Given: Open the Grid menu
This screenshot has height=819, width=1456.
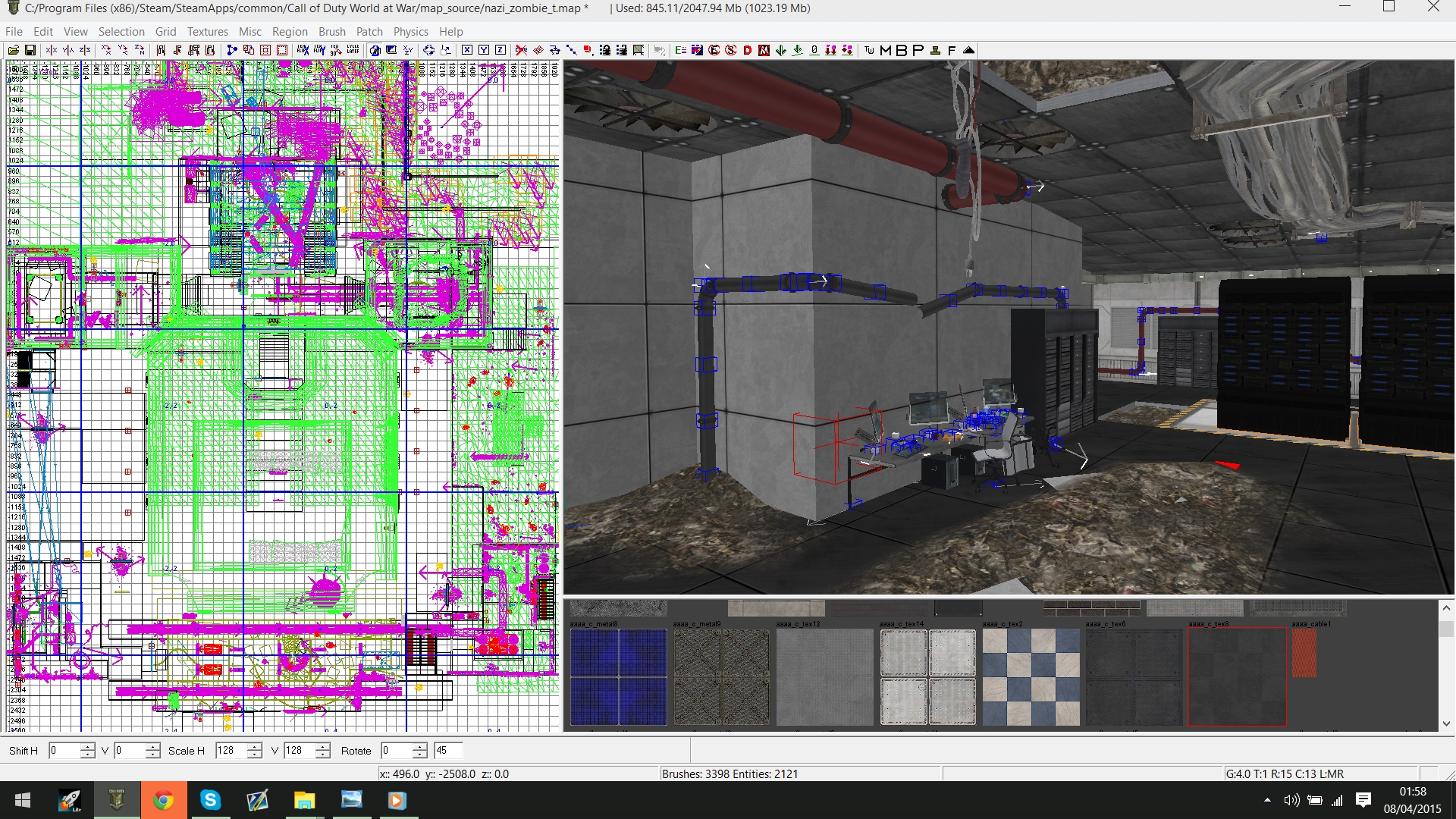Looking at the screenshot, I should (x=165, y=31).
